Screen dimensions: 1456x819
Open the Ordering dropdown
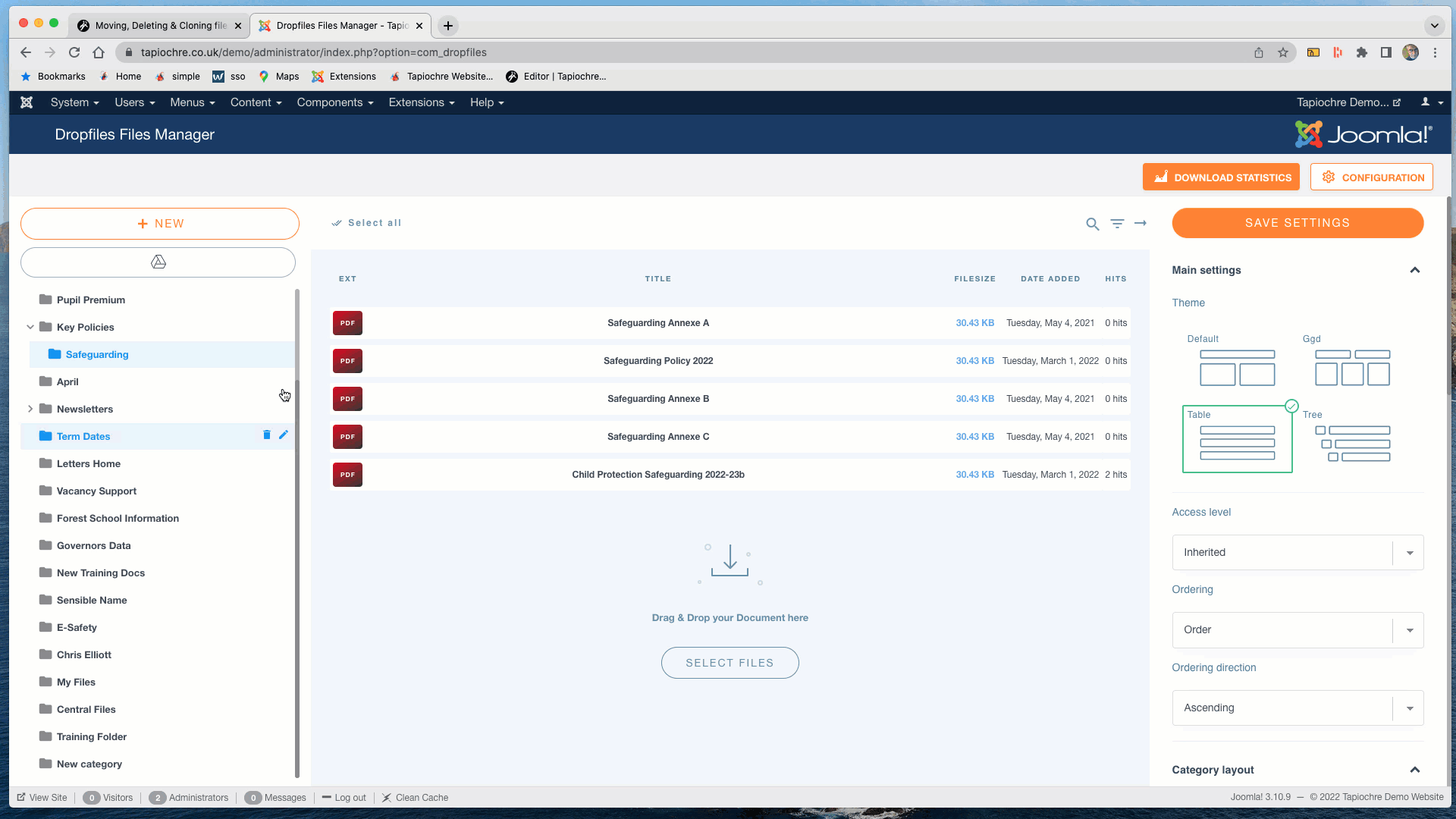click(1298, 630)
